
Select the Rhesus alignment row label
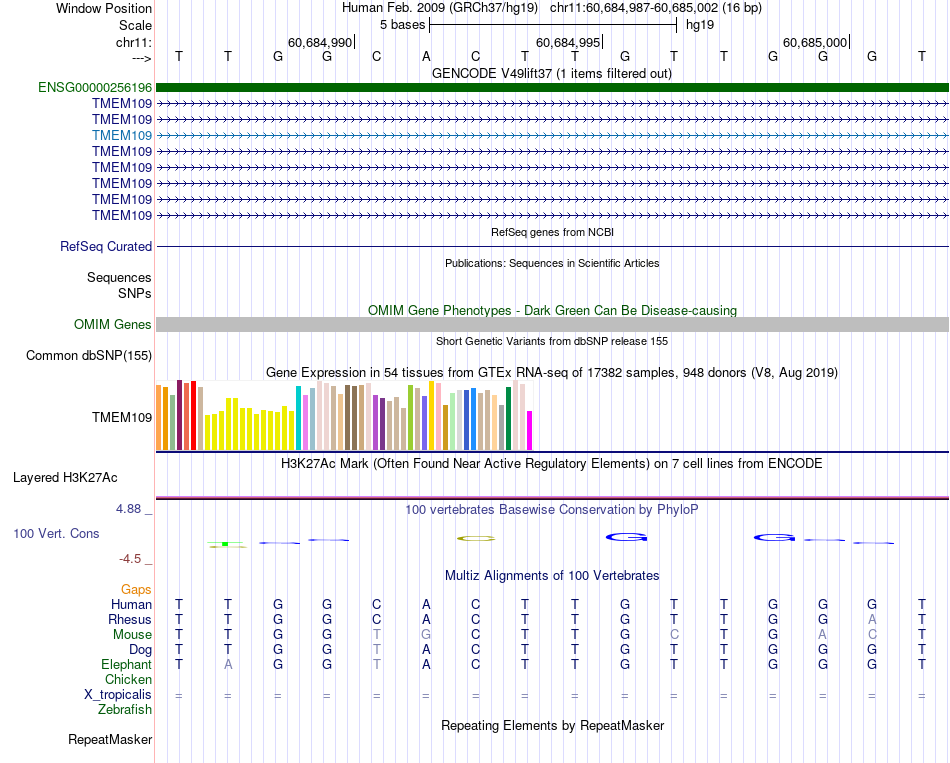point(130,619)
